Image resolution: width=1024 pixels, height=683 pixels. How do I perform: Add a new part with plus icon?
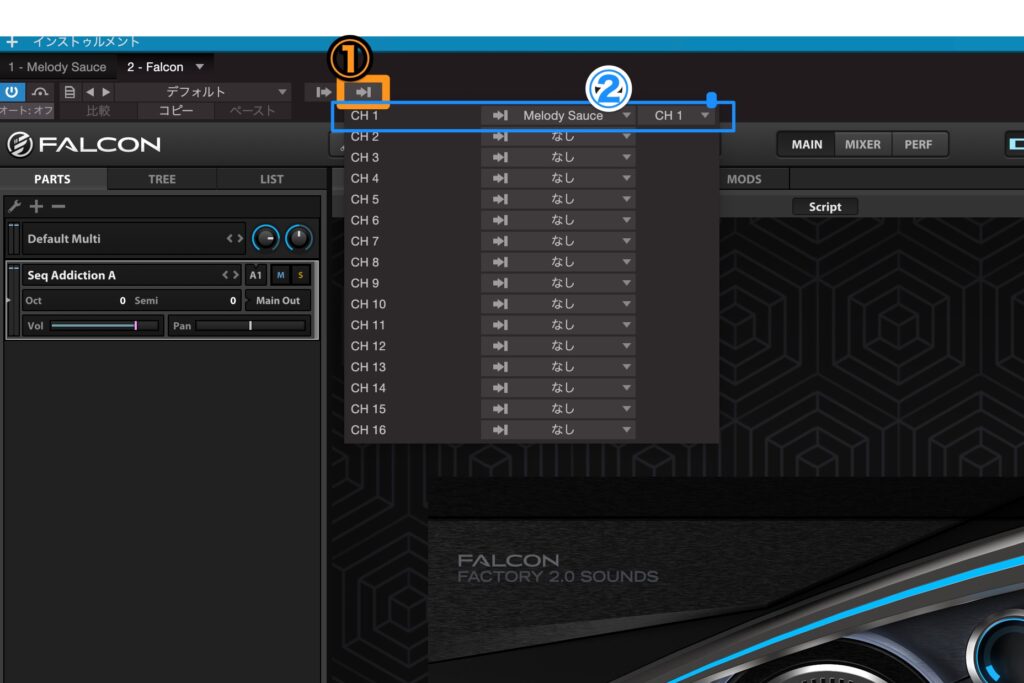[36, 206]
